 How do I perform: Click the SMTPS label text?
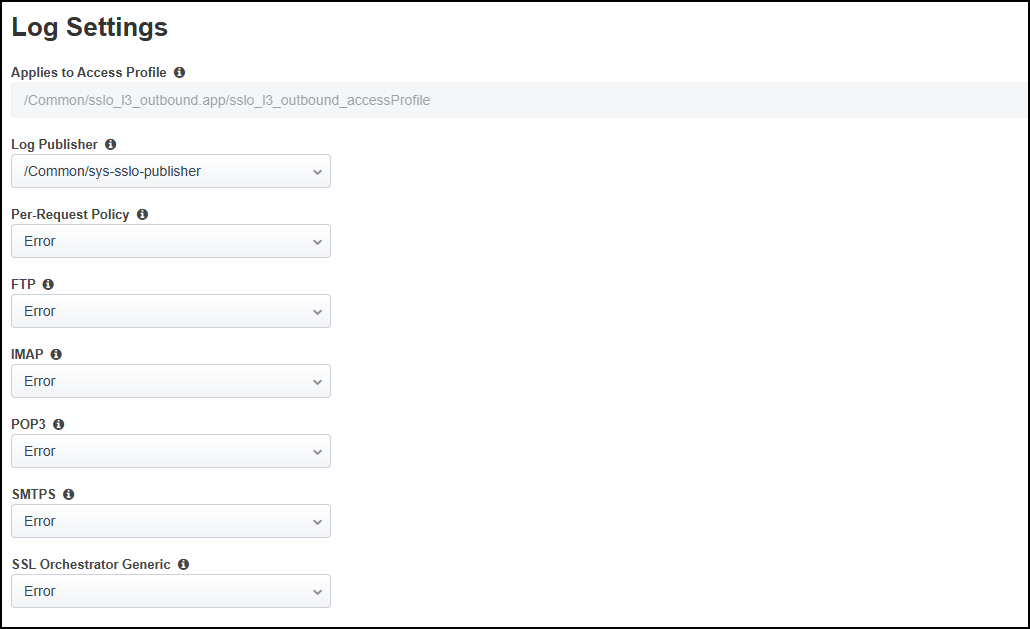pyautogui.click(x=34, y=494)
